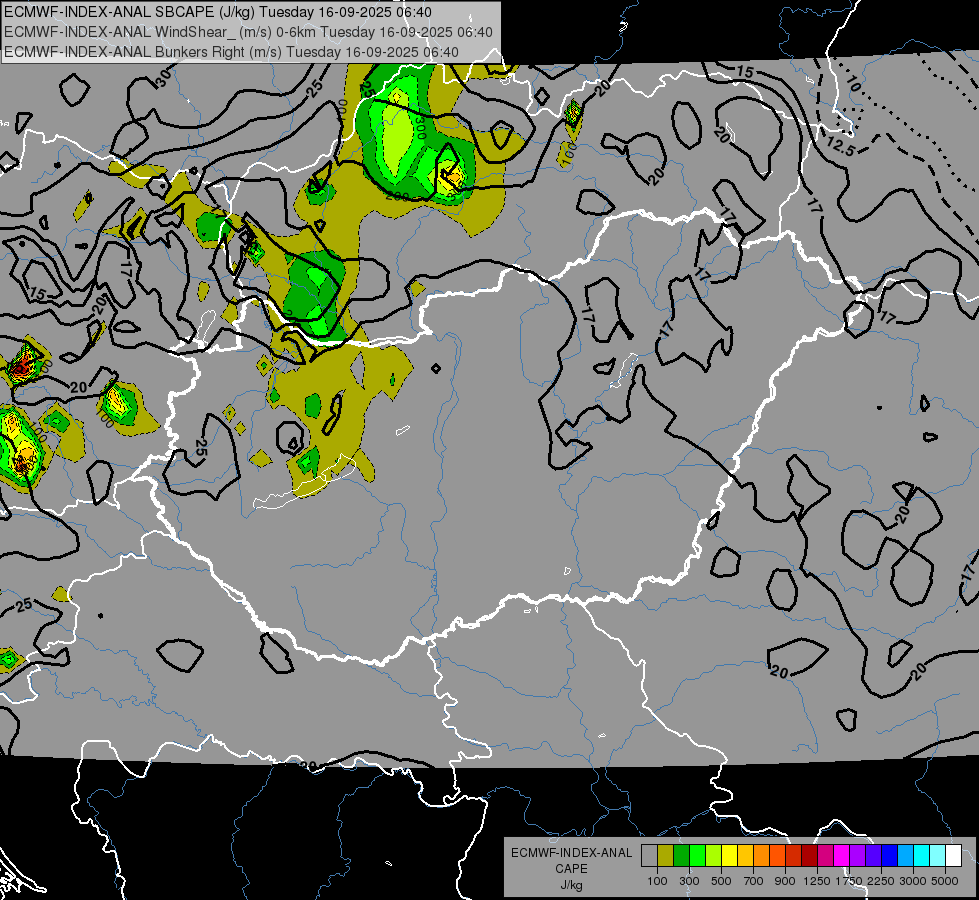Click the legend label 3000
The width and height of the screenshot is (979, 900).
pyautogui.click(x=913, y=881)
